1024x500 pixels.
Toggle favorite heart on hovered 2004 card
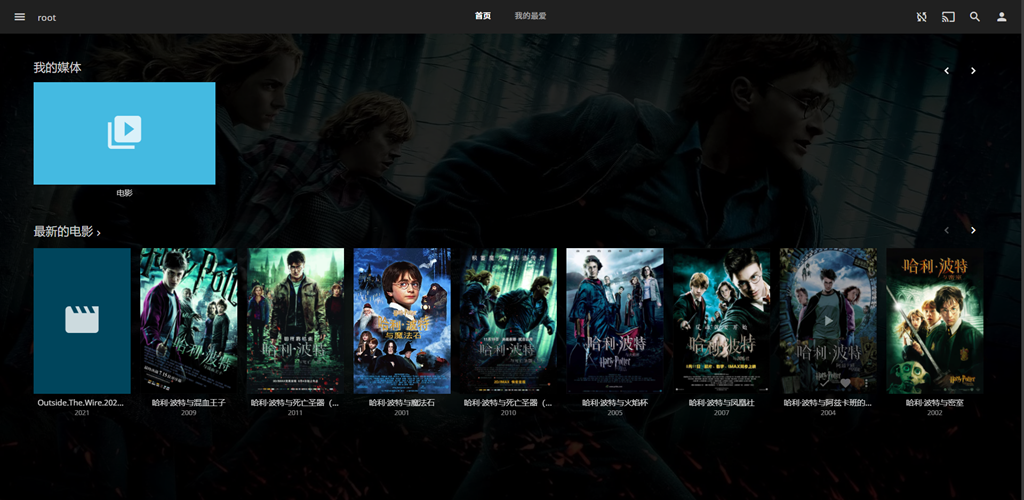846,383
